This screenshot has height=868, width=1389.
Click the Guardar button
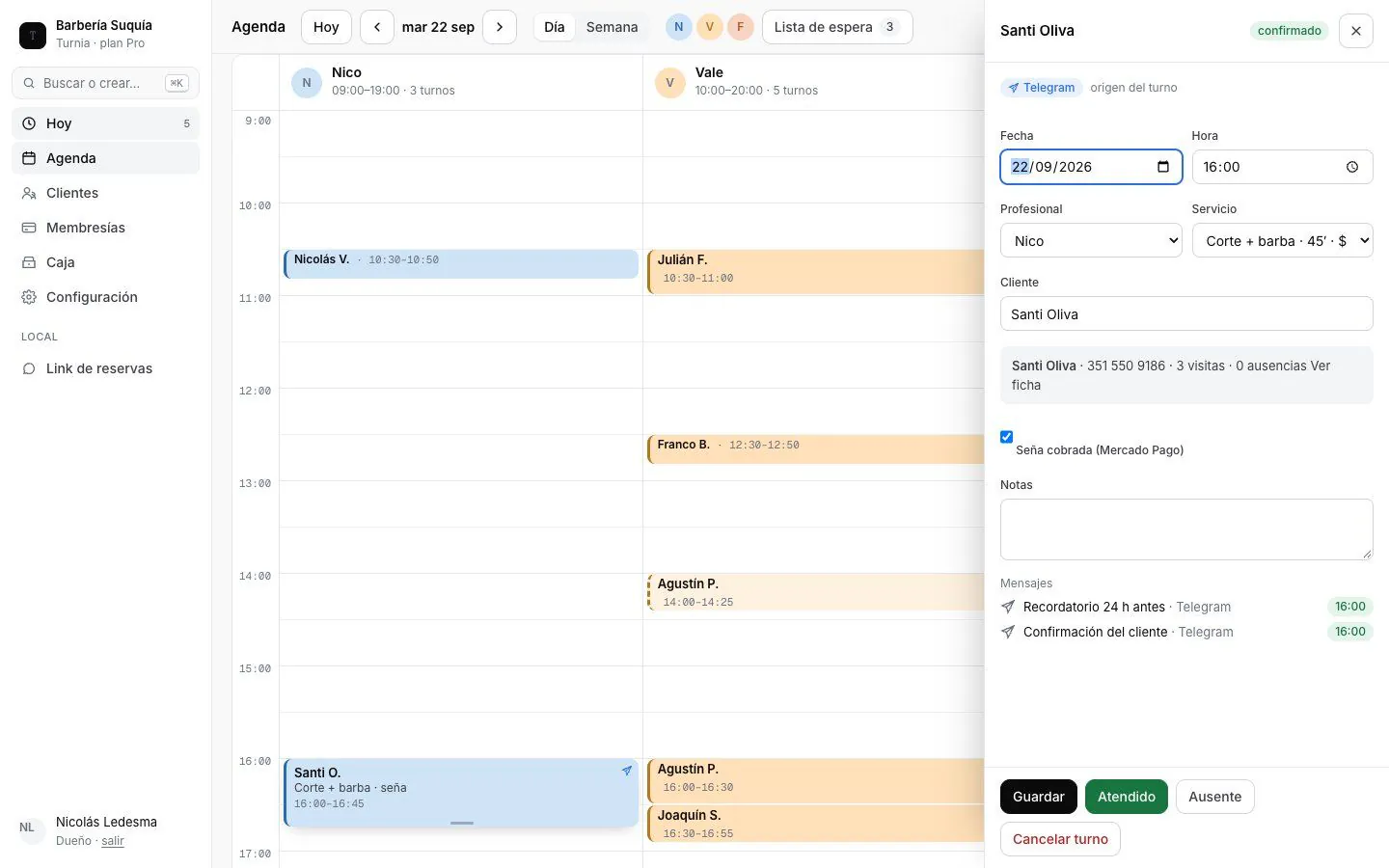click(x=1039, y=797)
